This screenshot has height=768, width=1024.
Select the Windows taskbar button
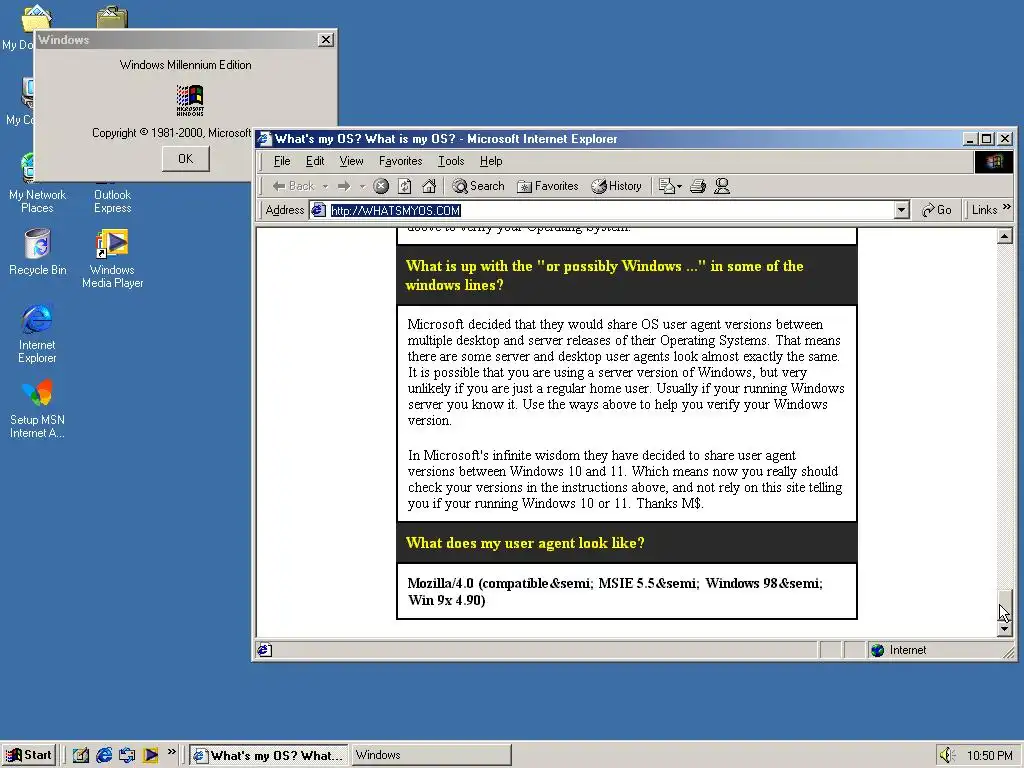point(431,756)
